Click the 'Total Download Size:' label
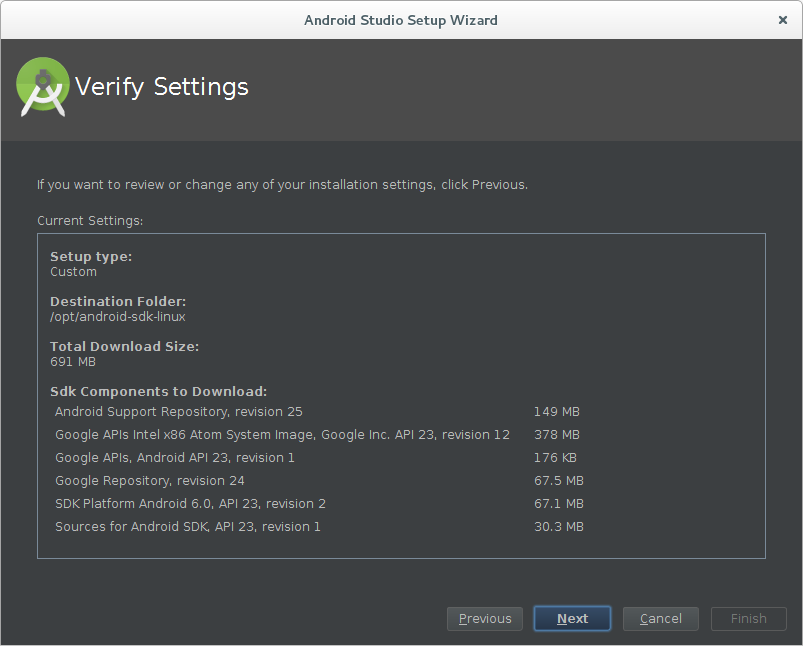Viewport: 803px width, 646px height. tap(124, 346)
